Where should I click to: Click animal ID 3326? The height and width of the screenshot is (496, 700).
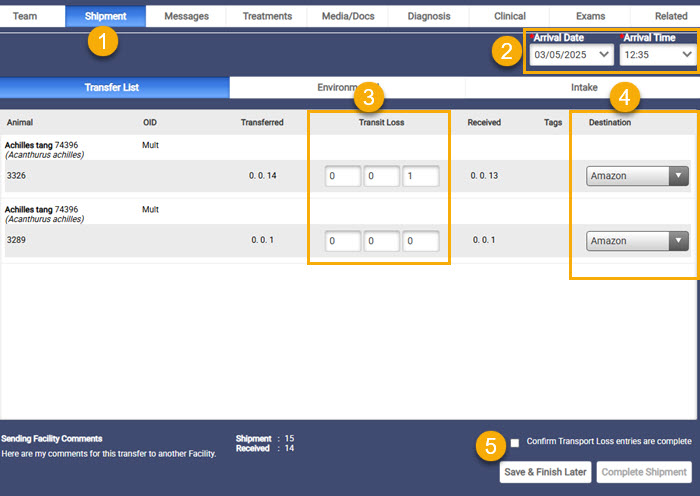16,175
